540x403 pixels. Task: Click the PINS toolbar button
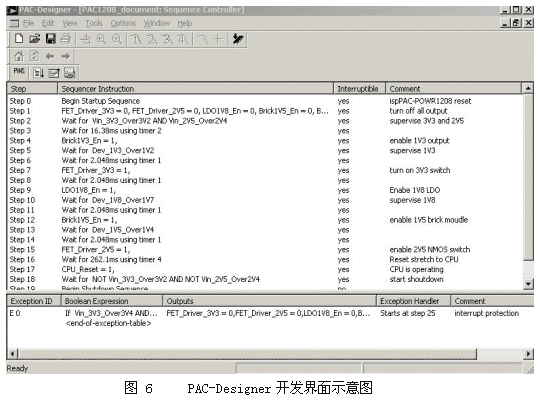coord(19,71)
